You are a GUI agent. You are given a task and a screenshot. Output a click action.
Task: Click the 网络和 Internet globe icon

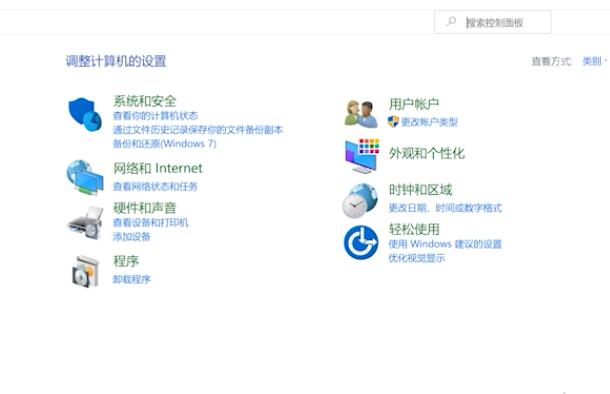[85, 177]
